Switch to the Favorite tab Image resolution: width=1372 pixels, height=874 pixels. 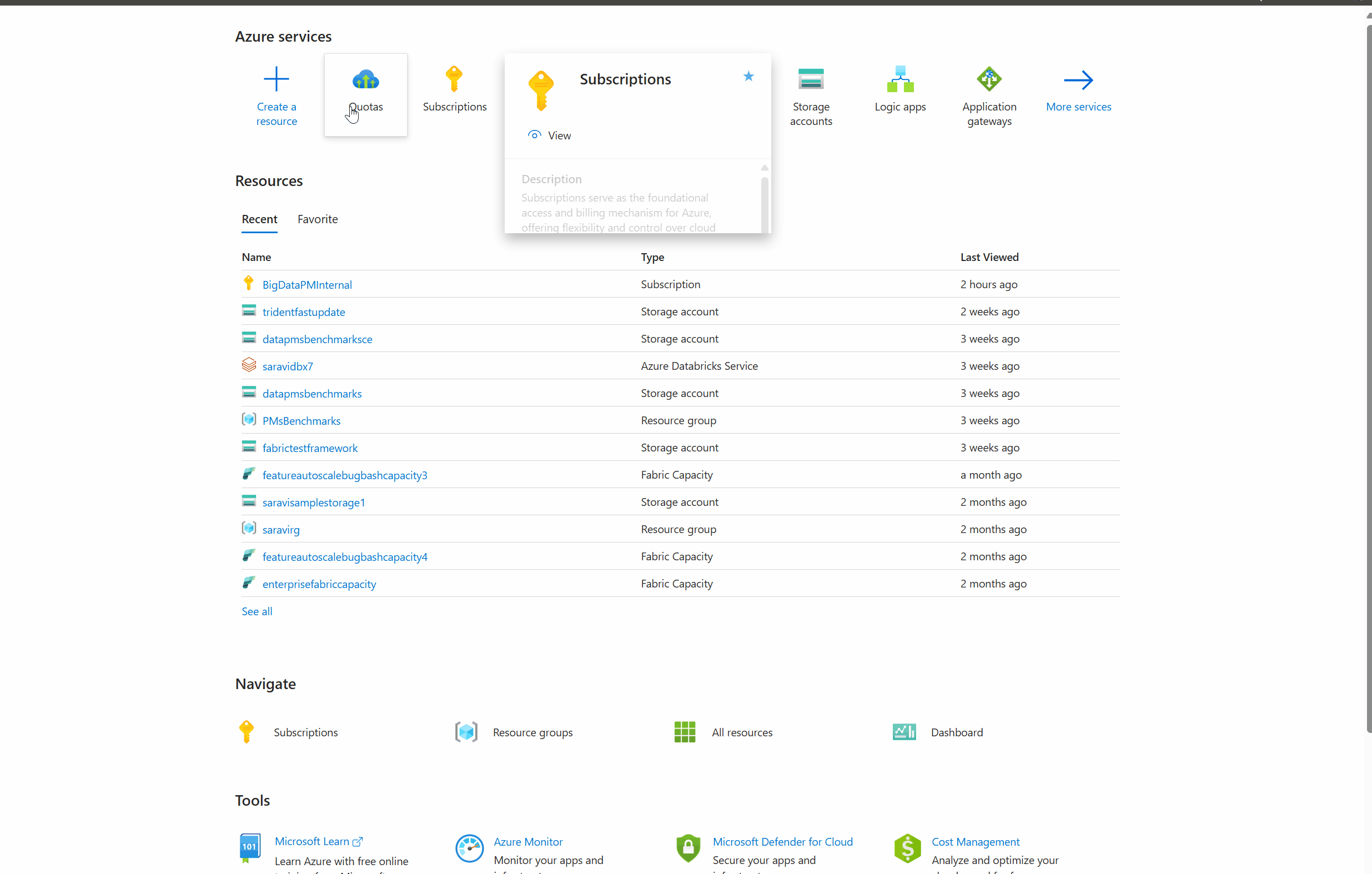pos(318,219)
